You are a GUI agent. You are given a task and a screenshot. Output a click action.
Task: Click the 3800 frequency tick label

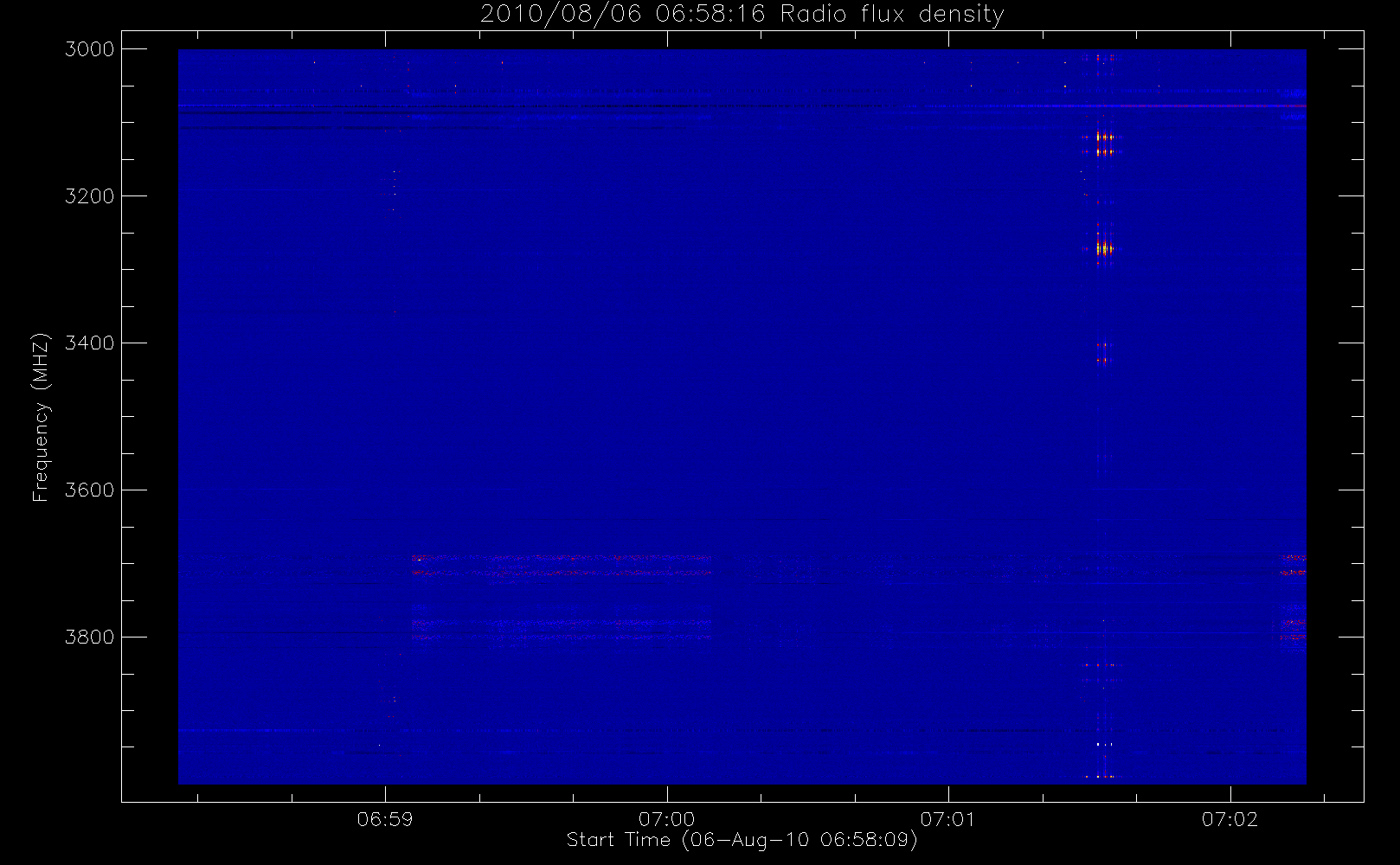pos(90,638)
